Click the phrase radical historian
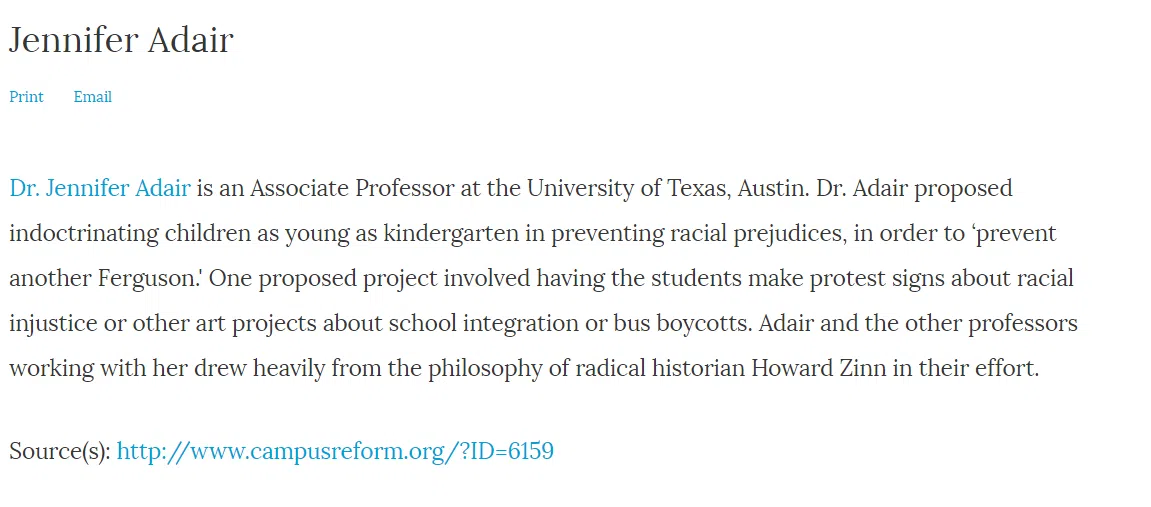 coord(659,368)
